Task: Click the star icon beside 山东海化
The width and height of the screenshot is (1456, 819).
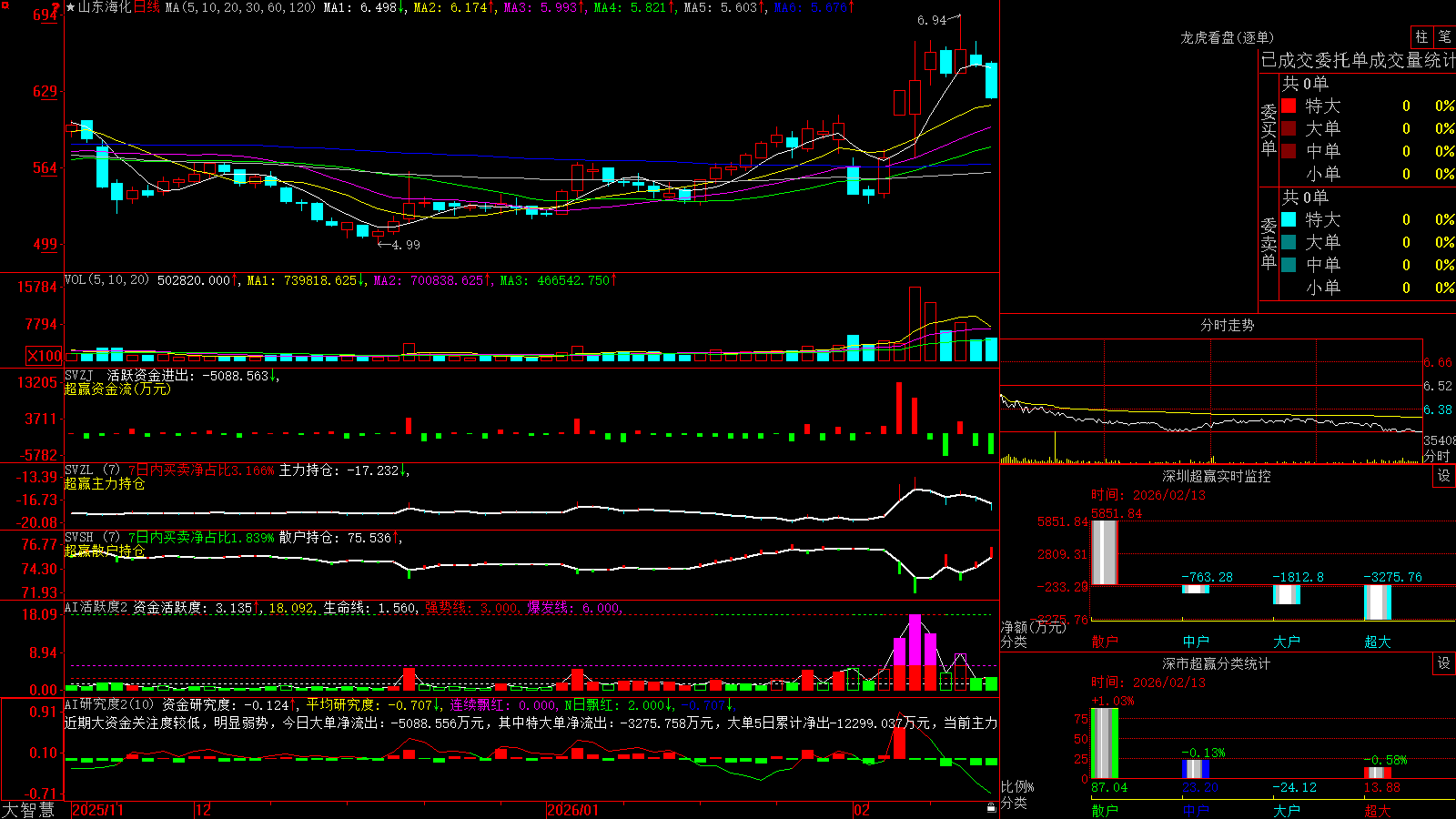Action: click(x=70, y=7)
